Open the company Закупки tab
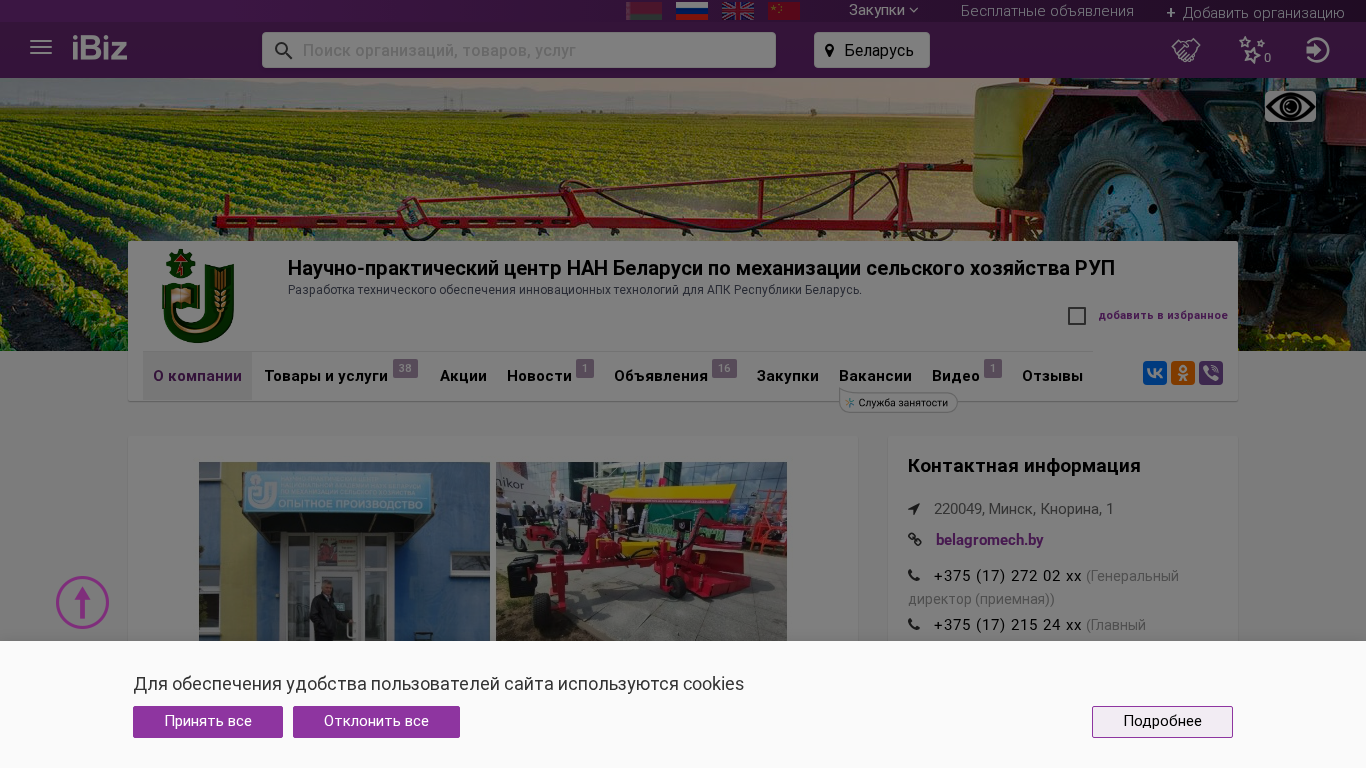The image size is (1366, 768). (788, 376)
